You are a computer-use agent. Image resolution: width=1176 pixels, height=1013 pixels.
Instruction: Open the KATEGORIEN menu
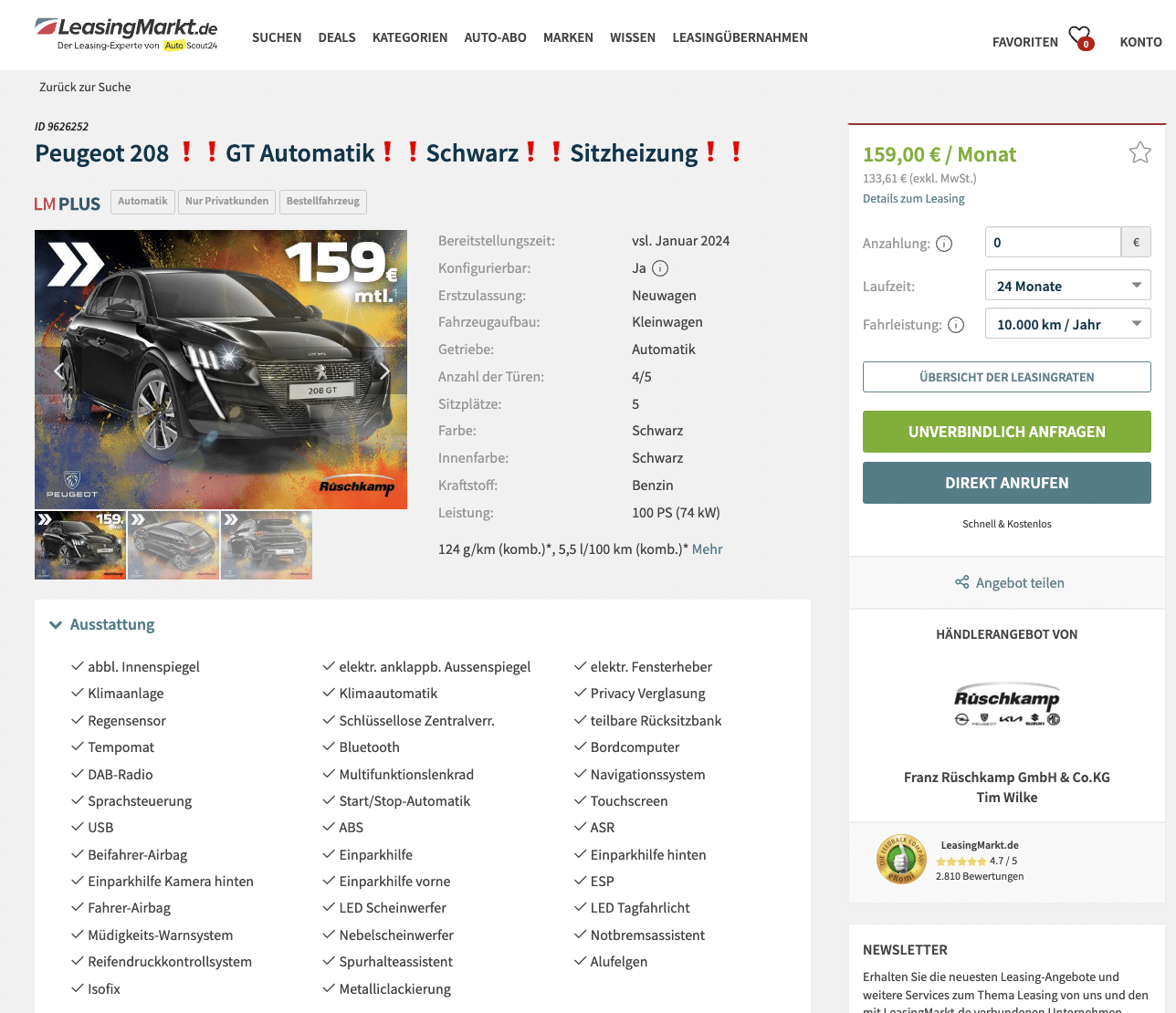[410, 37]
